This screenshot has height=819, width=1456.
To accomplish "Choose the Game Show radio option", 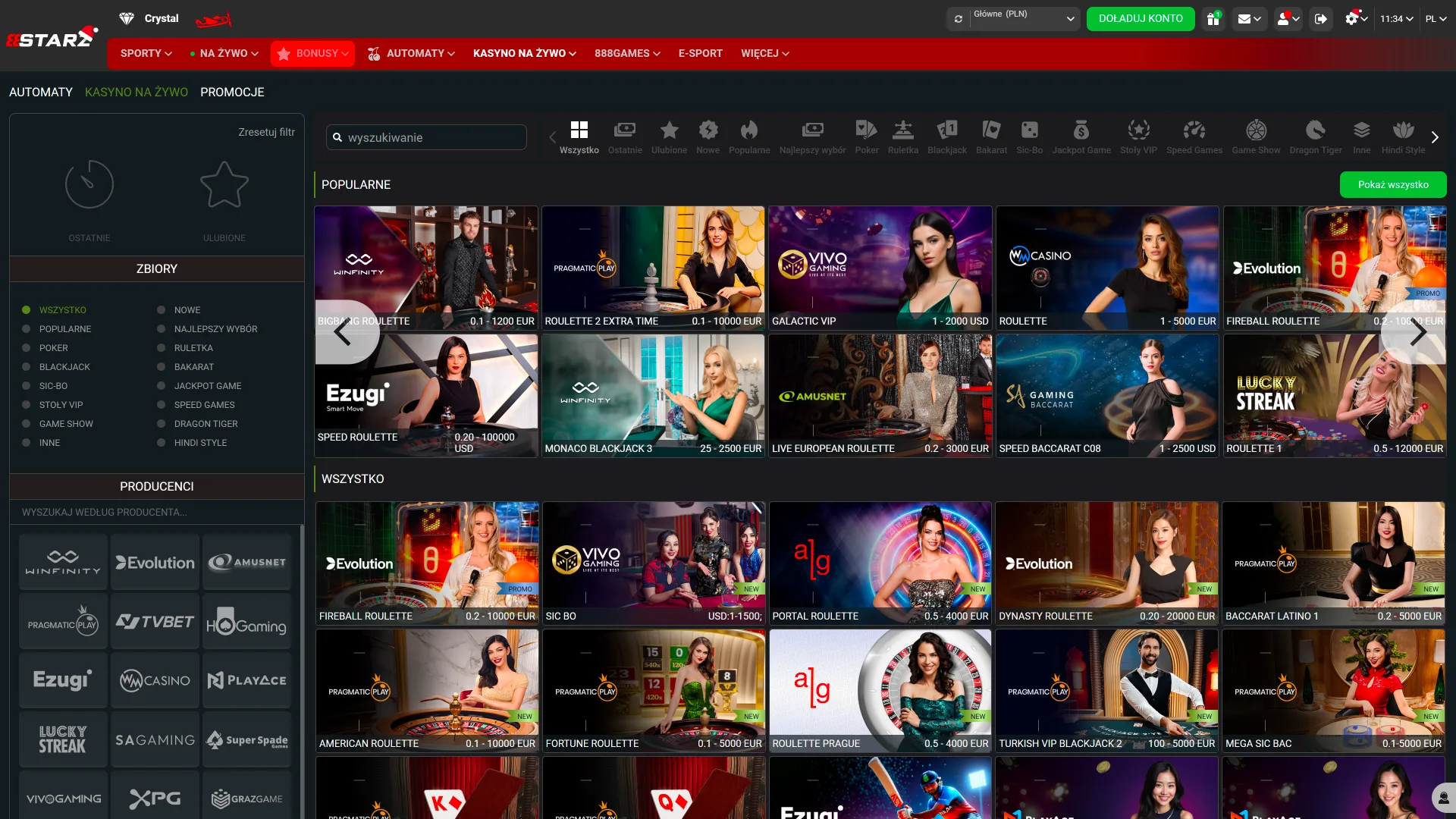I will coord(27,424).
